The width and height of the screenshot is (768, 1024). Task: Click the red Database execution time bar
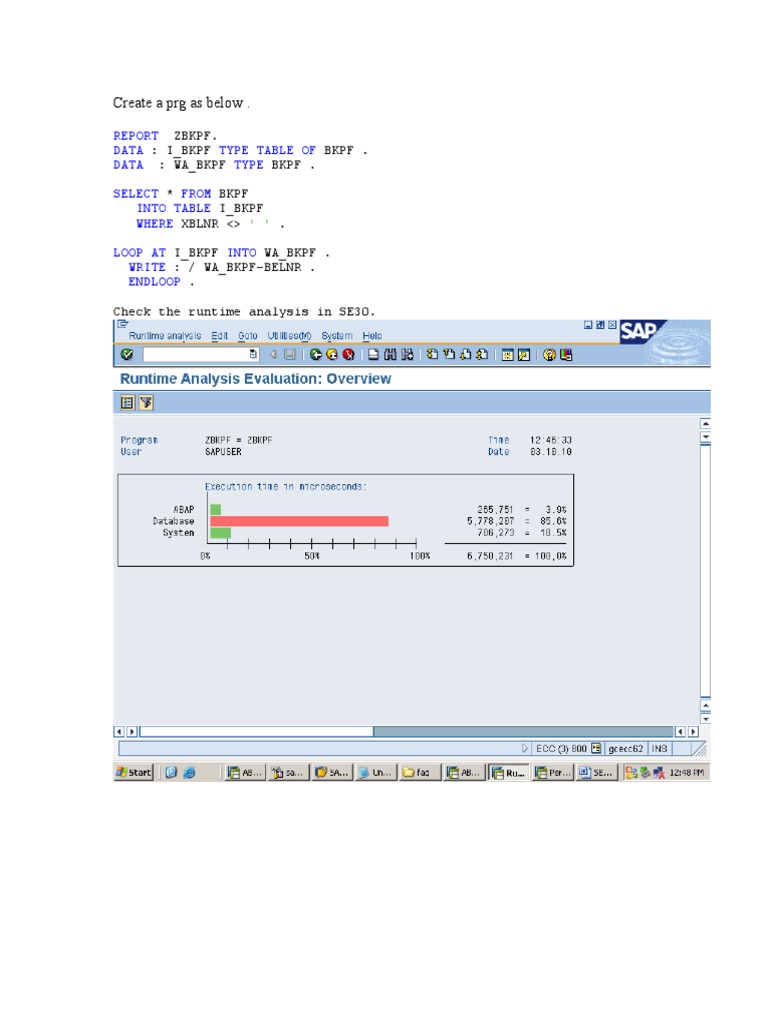pos(299,520)
